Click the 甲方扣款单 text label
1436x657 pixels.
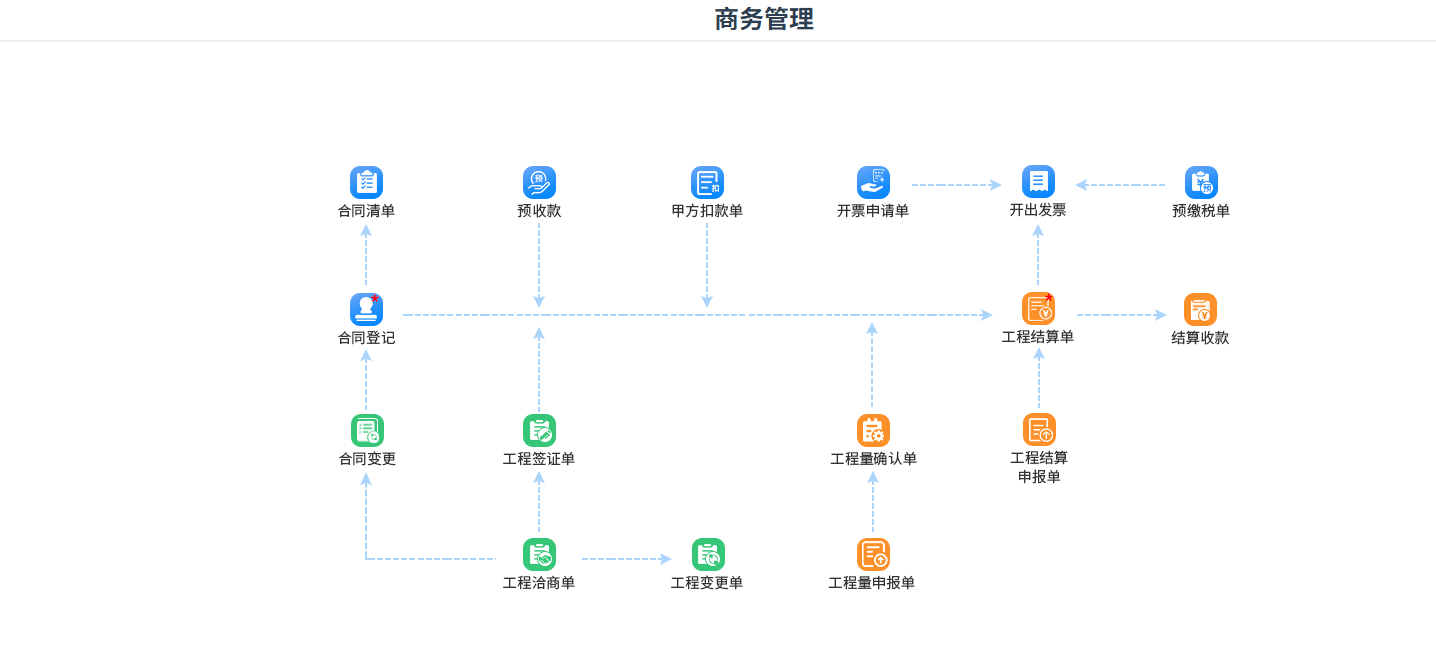click(x=707, y=211)
